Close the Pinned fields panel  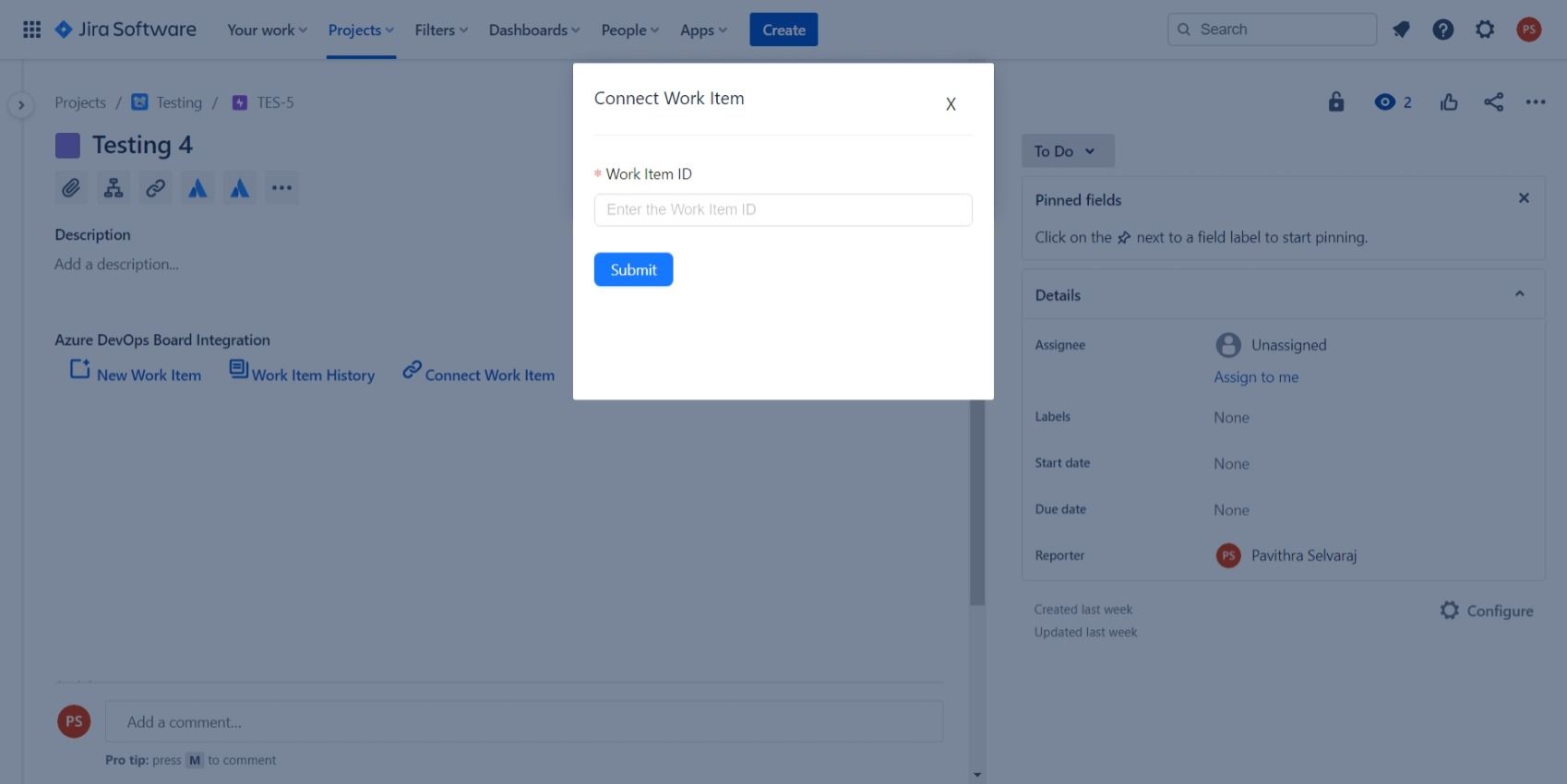click(1524, 198)
